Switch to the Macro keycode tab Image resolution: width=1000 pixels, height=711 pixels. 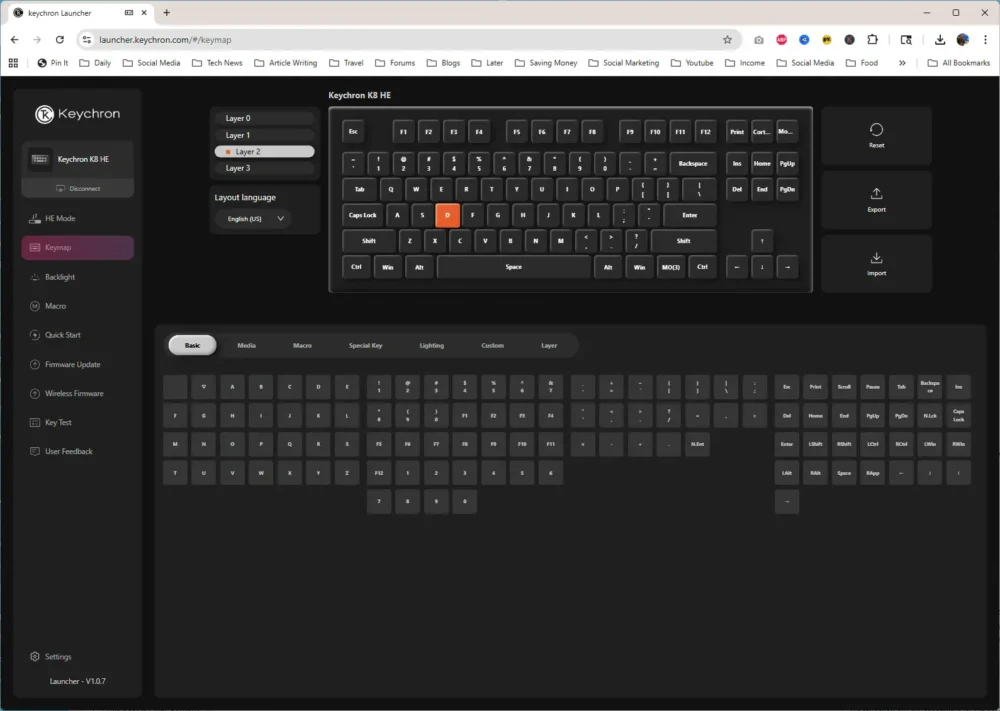pos(302,346)
